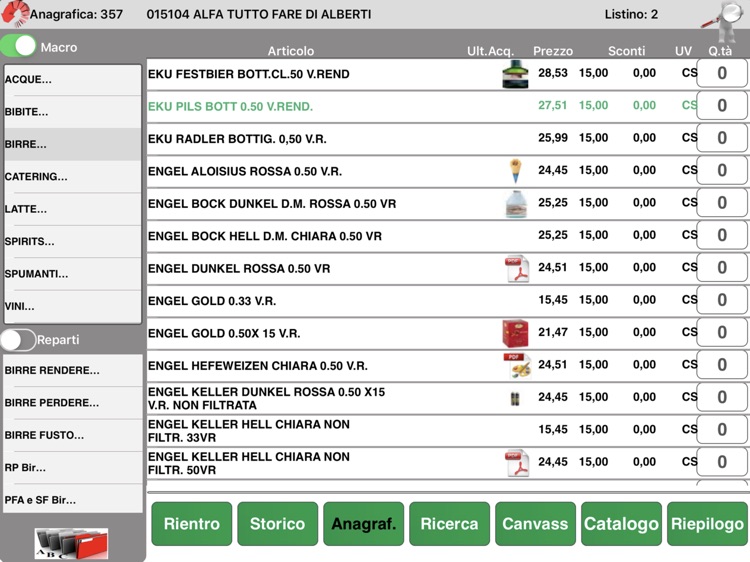The width and height of the screenshot is (750, 562).
Task: Set quantity for EKU RADLER BOTTIG.
Action: click(x=722, y=138)
